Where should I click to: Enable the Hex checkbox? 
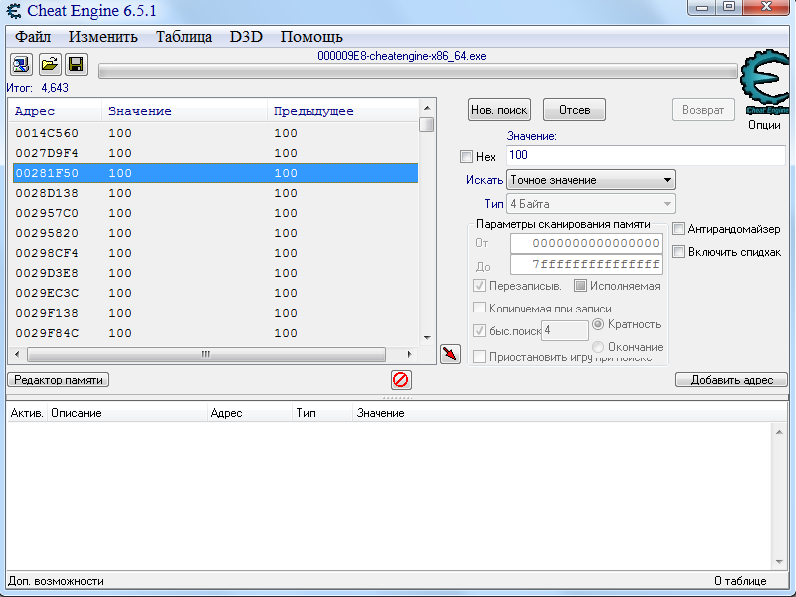(466, 157)
